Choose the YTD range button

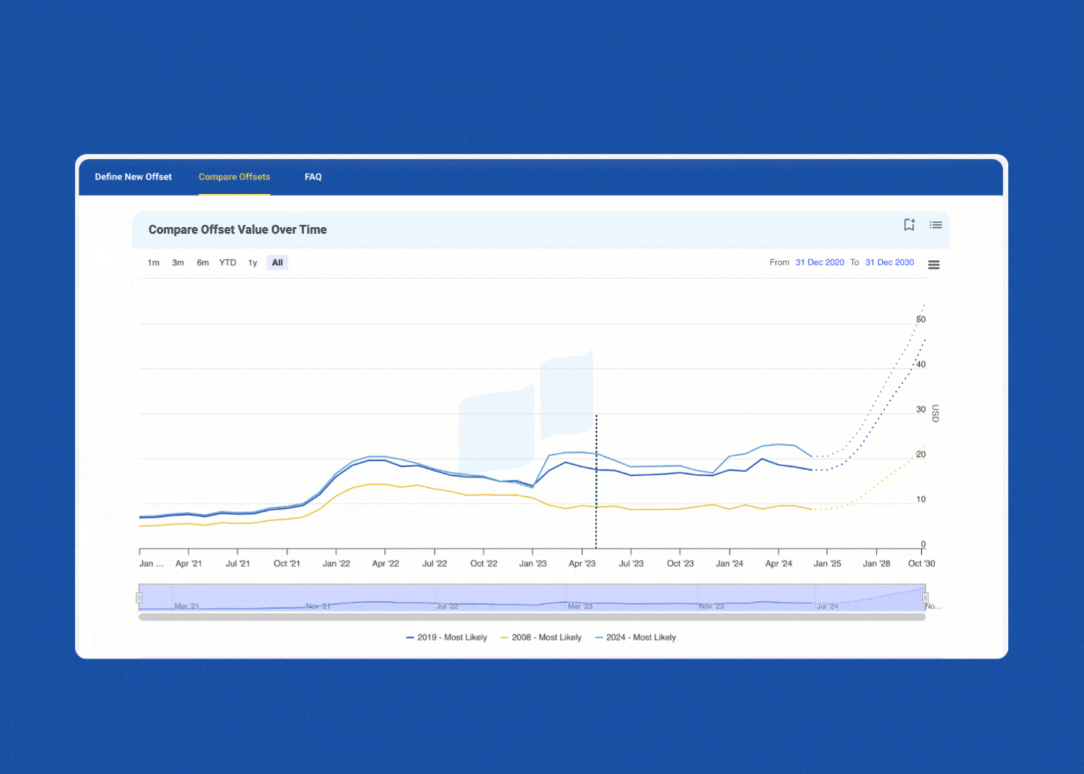coord(227,263)
